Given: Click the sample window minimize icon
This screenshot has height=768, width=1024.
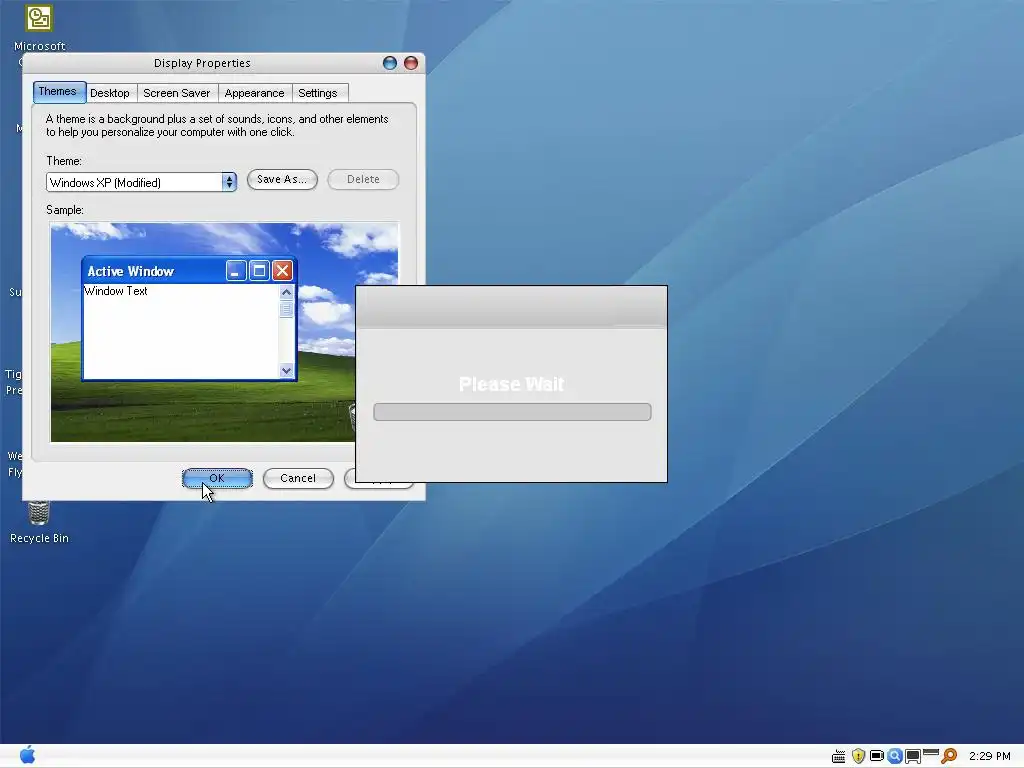Looking at the screenshot, I should tap(236, 270).
